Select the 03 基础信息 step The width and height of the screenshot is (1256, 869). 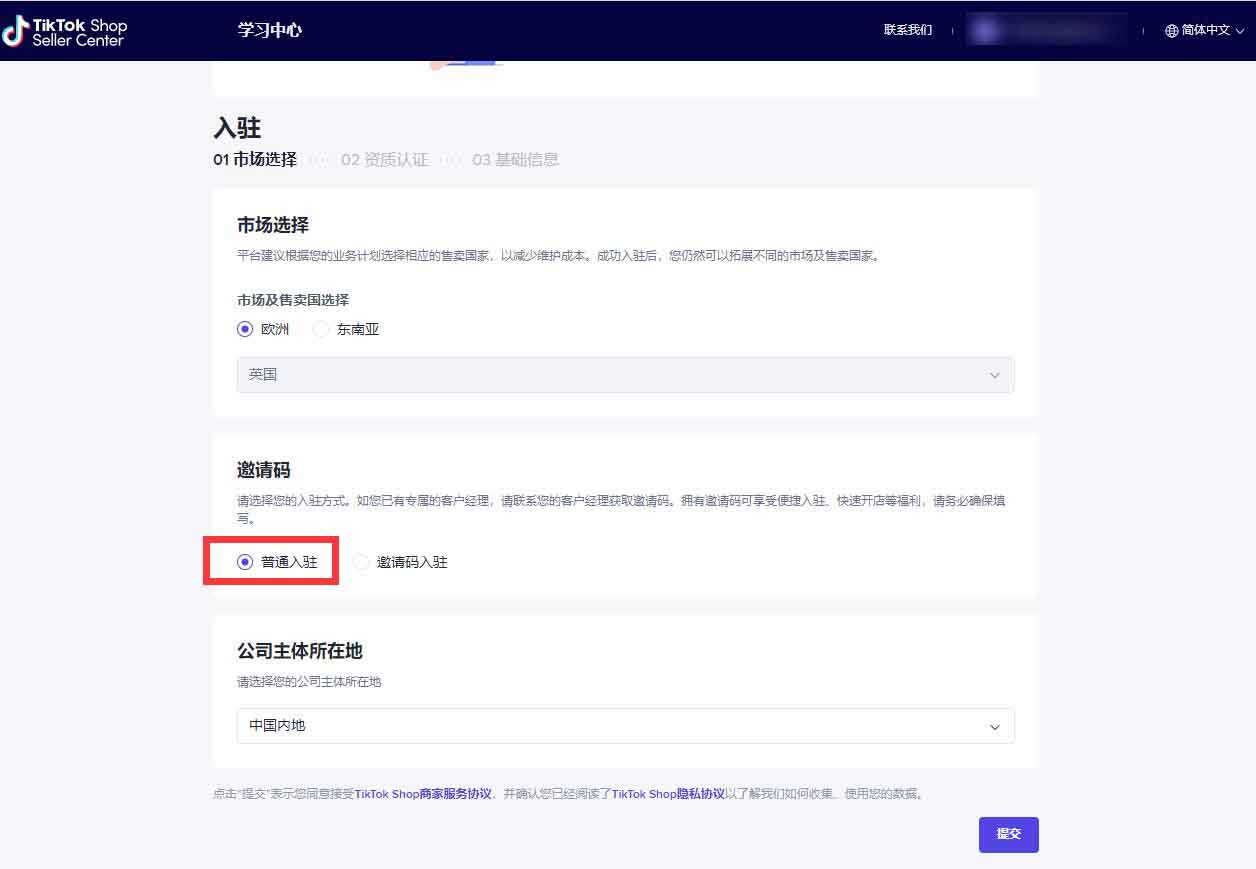(x=515, y=159)
